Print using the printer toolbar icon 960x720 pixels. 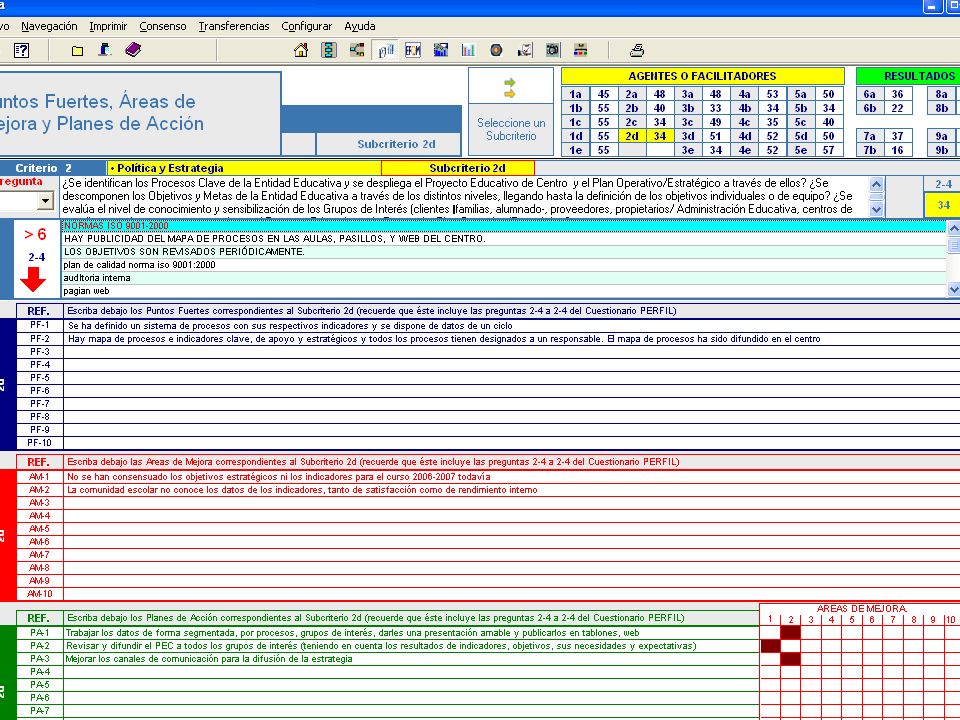click(x=637, y=50)
